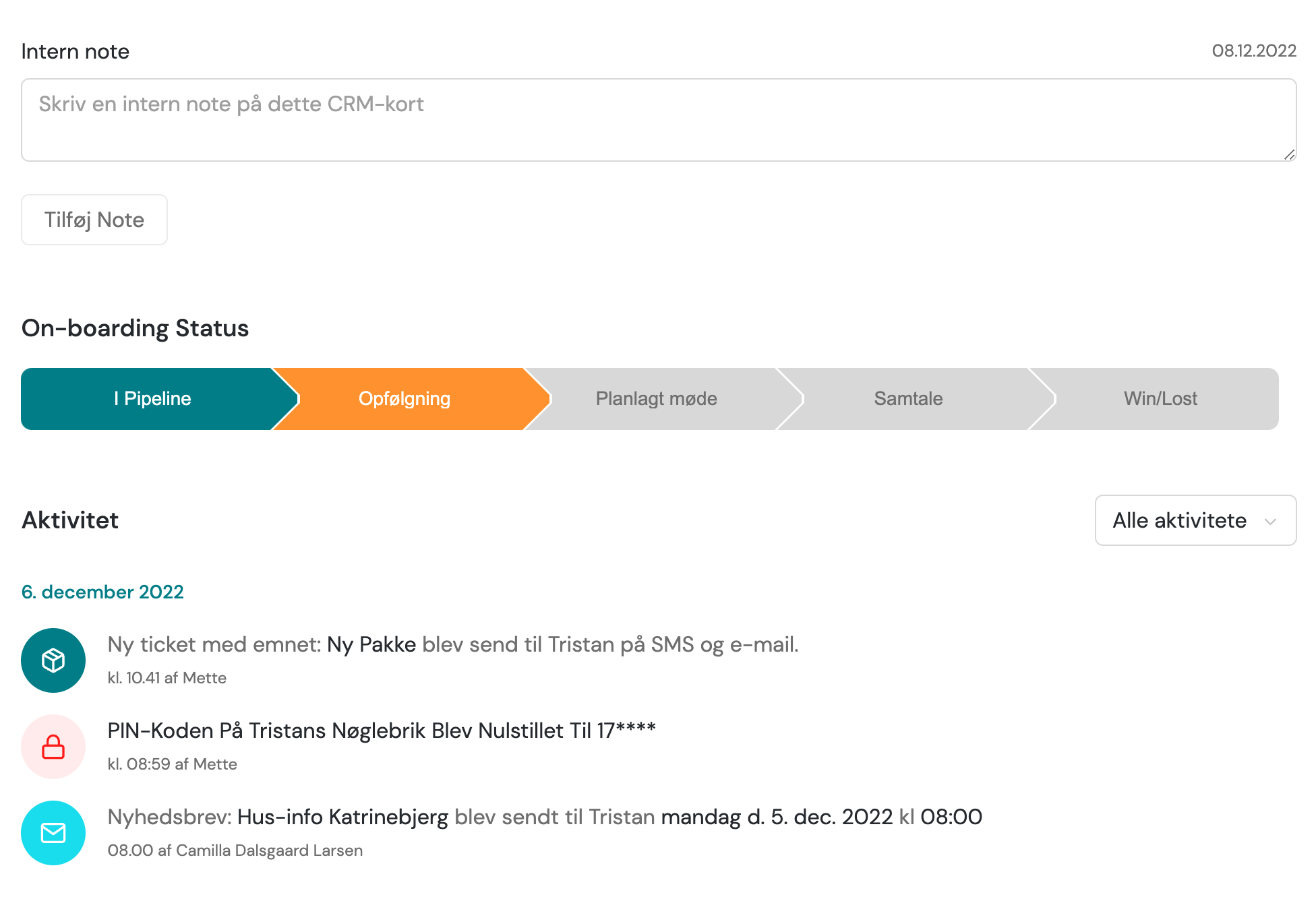The height and width of the screenshot is (899, 1316).
Task: Click the newsletter envelope activity icon
Action: coord(53,833)
